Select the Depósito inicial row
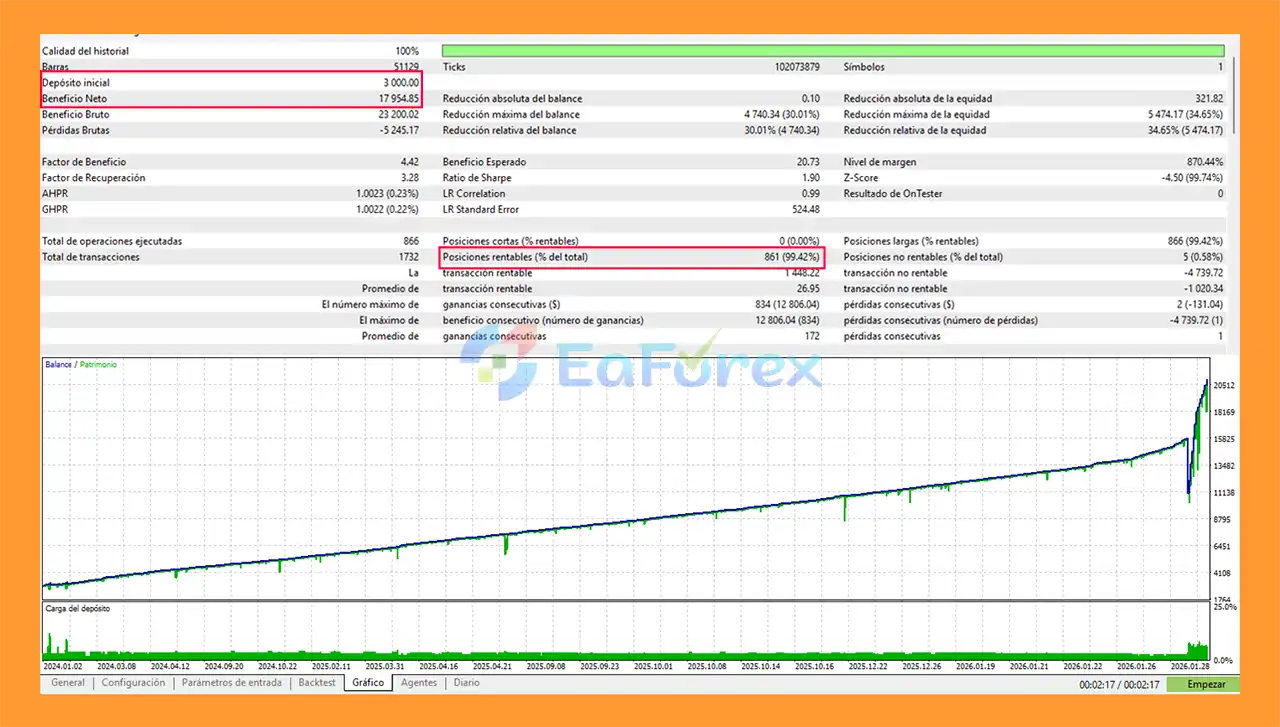Viewport: 1280px width, 727px height. [x=230, y=83]
